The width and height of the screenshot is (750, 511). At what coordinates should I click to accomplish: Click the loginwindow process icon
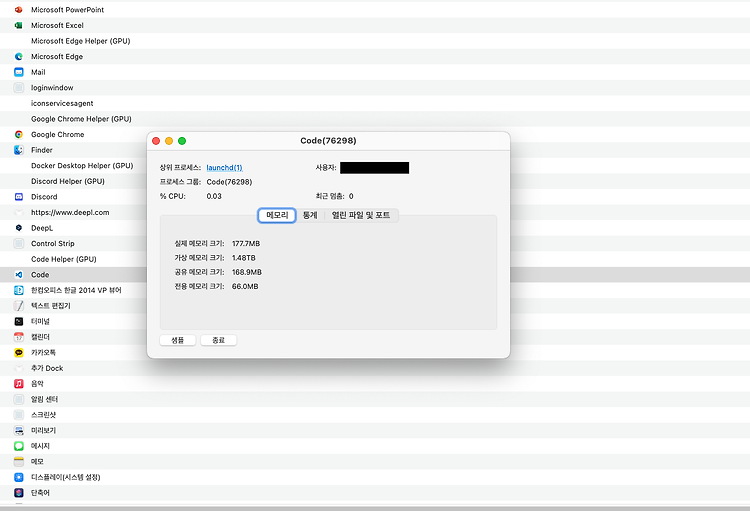point(19,88)
